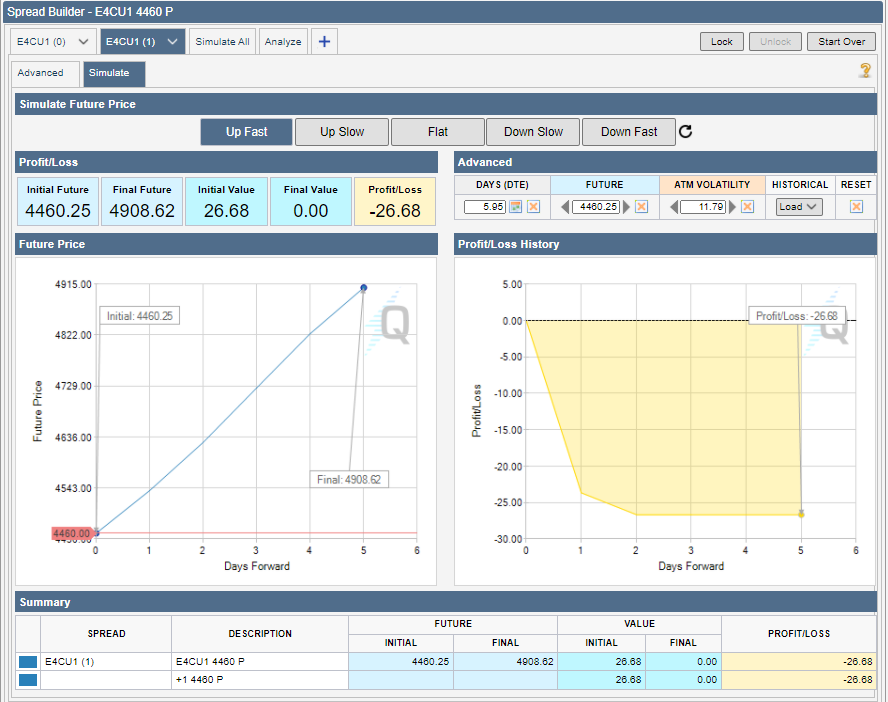
Task: Clear the Future price override
Action: pos(641,207)
